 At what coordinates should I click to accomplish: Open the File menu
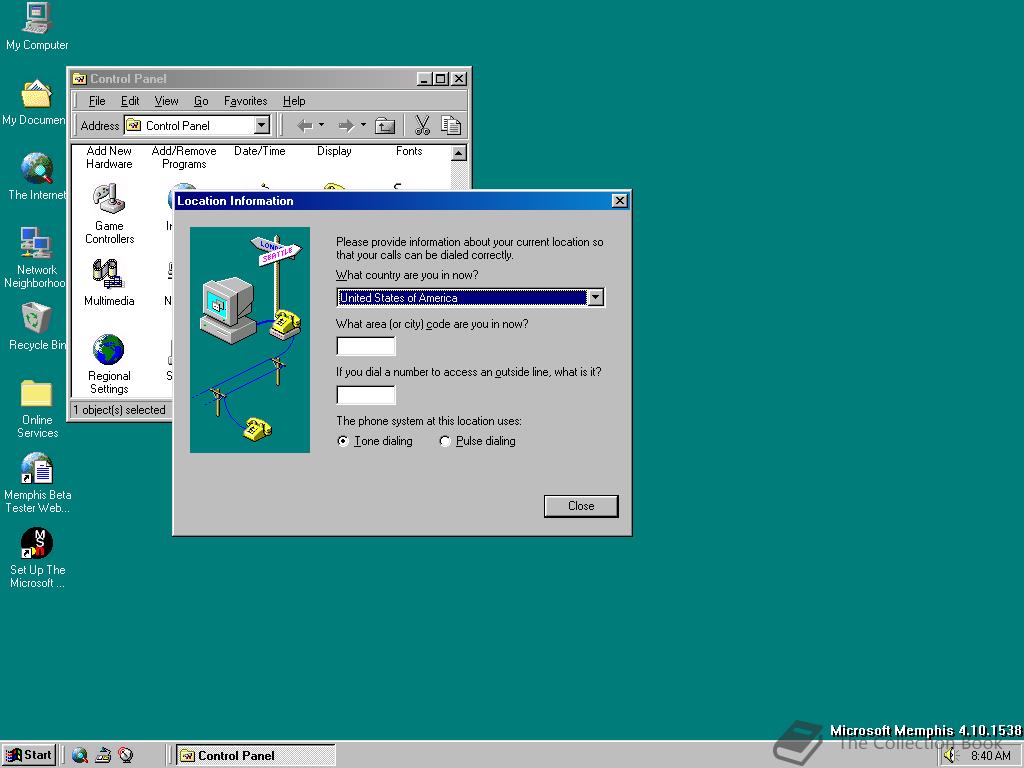tap(97, 101)
